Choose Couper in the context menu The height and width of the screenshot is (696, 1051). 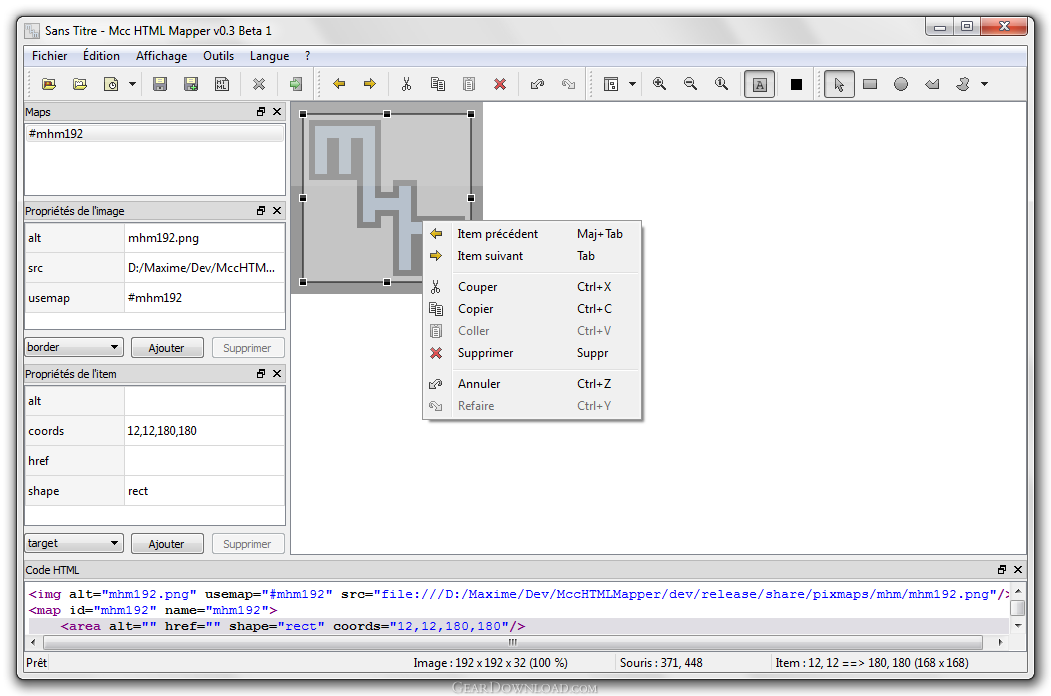point(532,287)
